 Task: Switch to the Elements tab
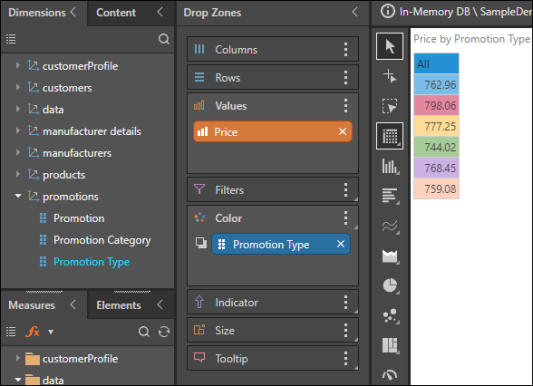tap(119, 305)
